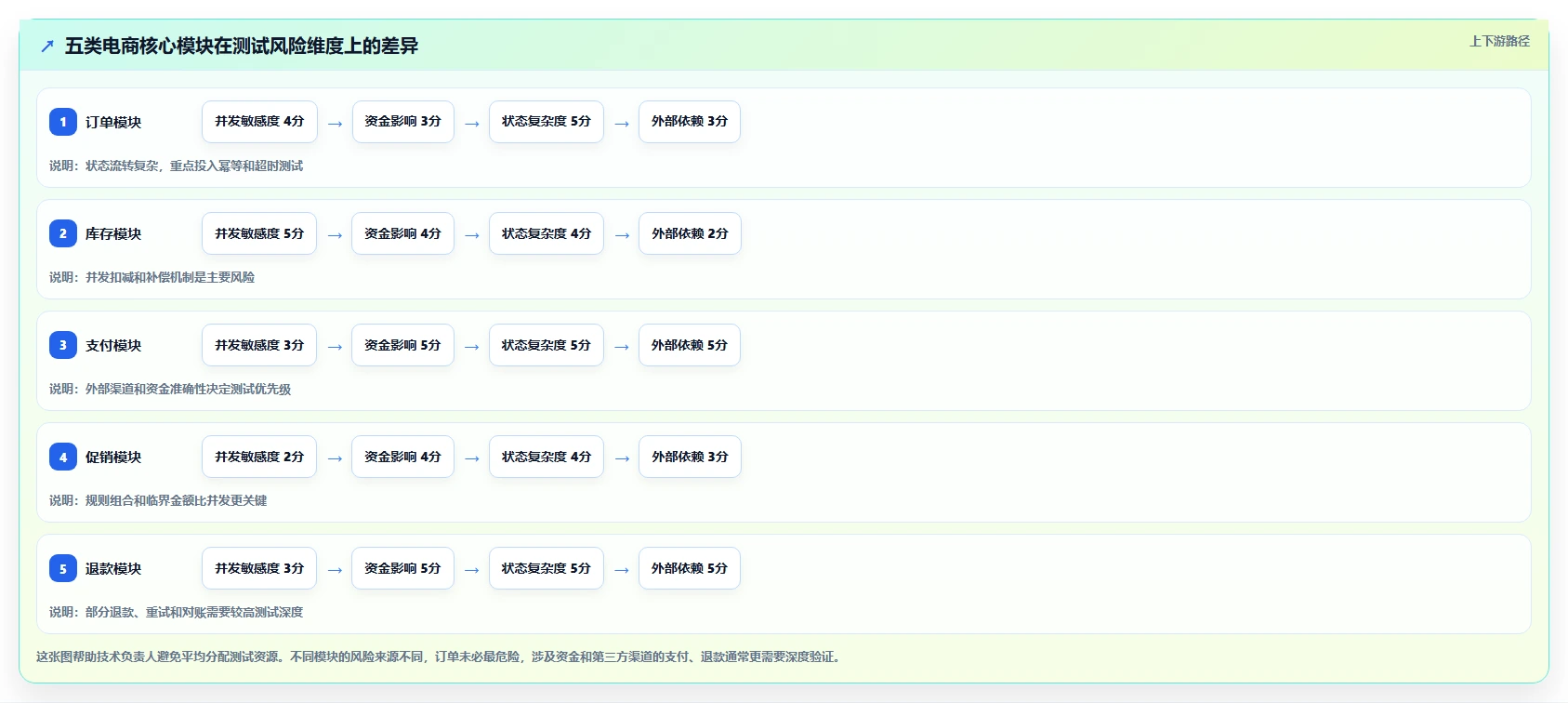The image size is (1568, 703).
Task: Click 库存模块 note about 并发扣减和补偿机制
Action: (x=152, y=277)
